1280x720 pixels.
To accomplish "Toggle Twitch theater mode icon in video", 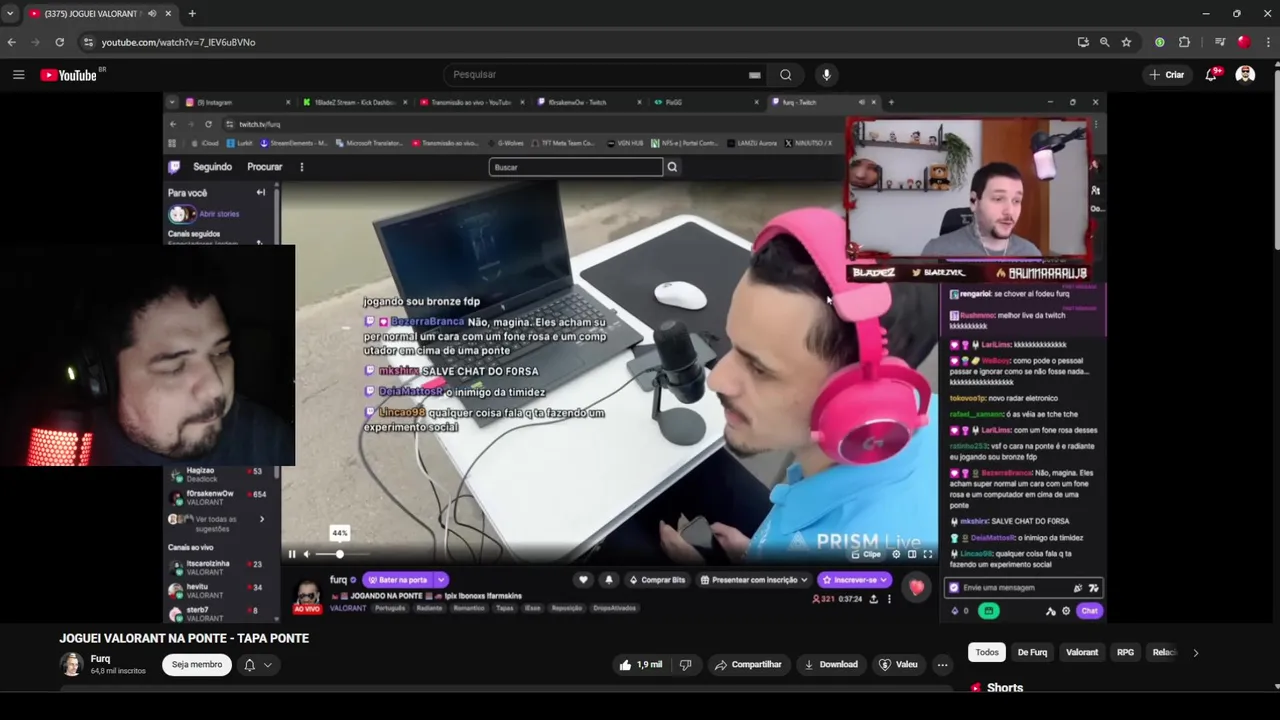I will click(912, 554).
